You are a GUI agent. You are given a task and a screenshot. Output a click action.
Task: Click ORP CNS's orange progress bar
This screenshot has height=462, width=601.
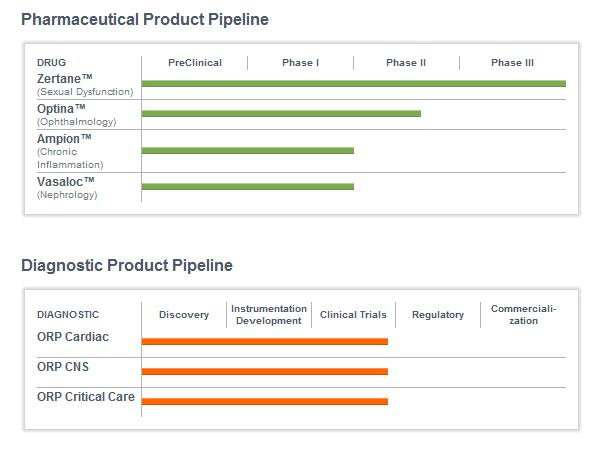click(x=264, y=372)
